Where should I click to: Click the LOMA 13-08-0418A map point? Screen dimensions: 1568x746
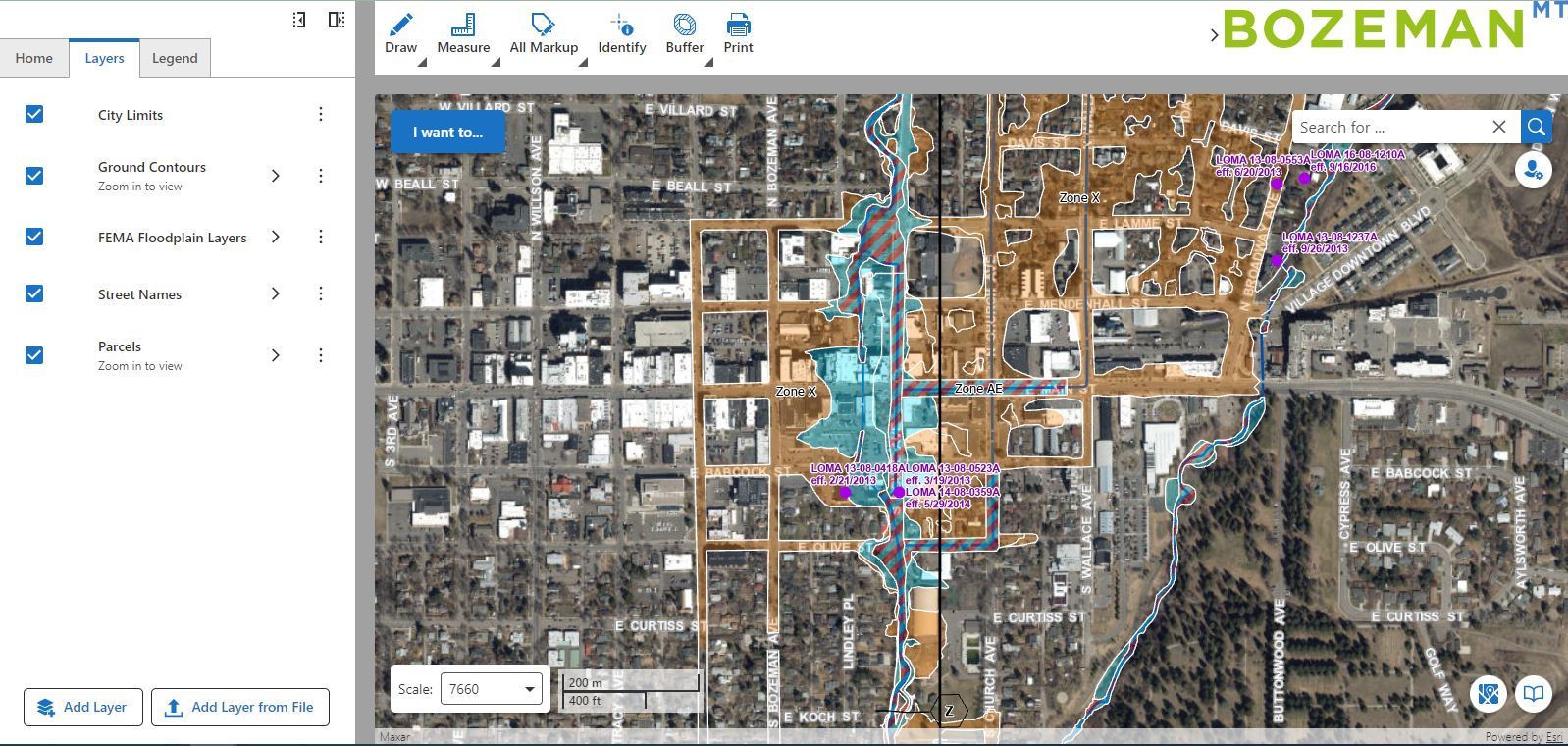click(x=845, y=493)
